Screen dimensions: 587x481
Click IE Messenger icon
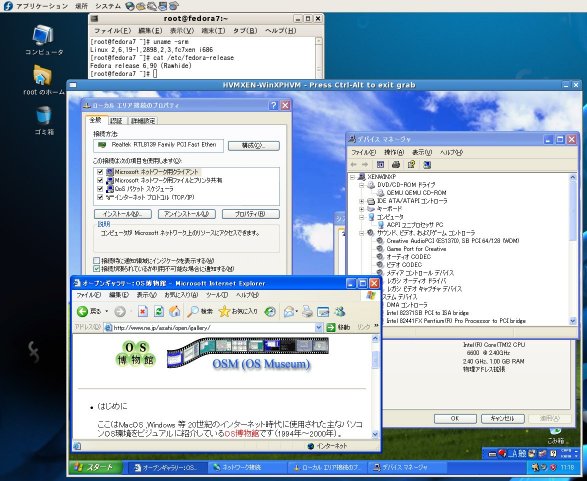pos(340,311)
